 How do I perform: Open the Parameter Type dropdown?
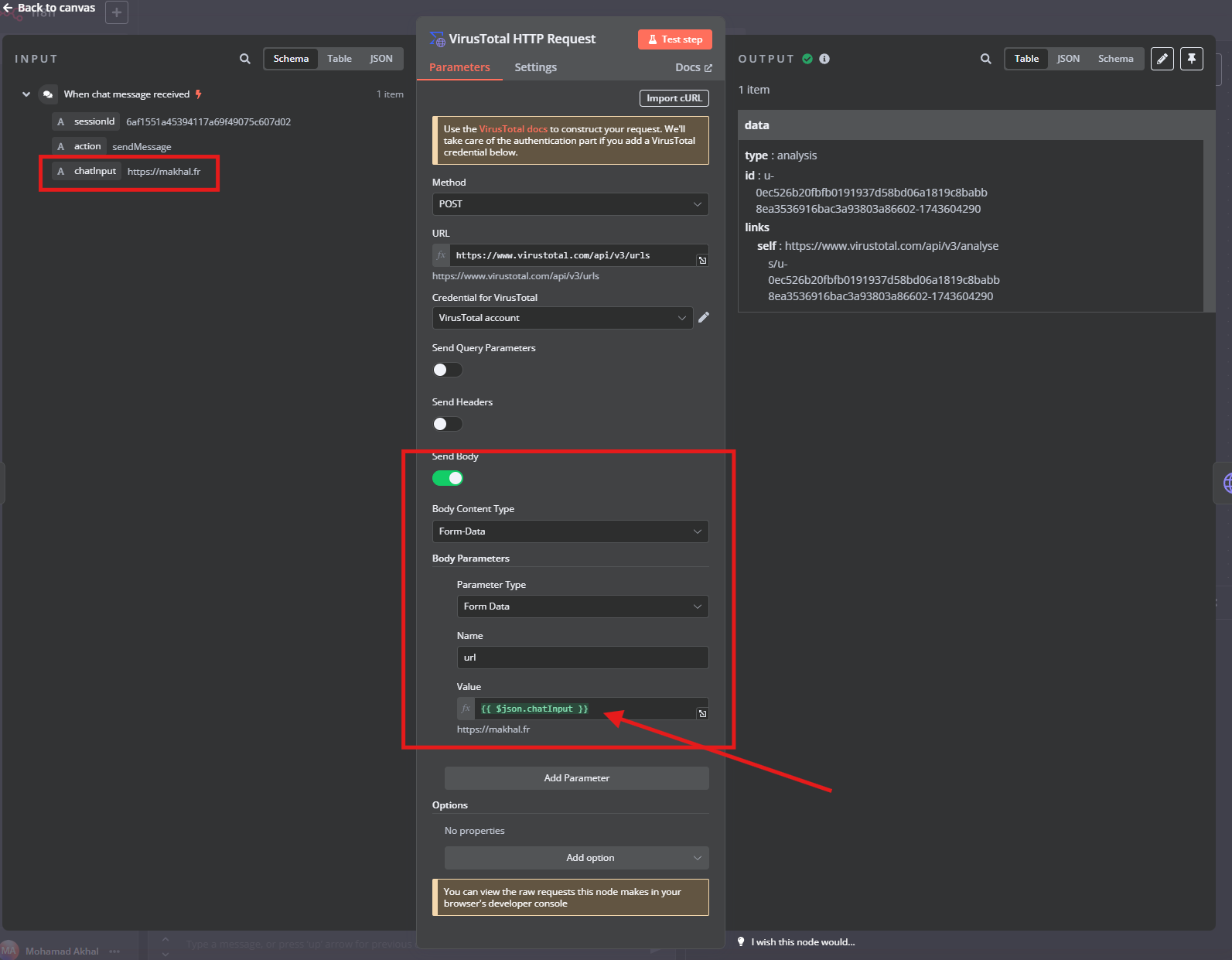click(582, 606)
